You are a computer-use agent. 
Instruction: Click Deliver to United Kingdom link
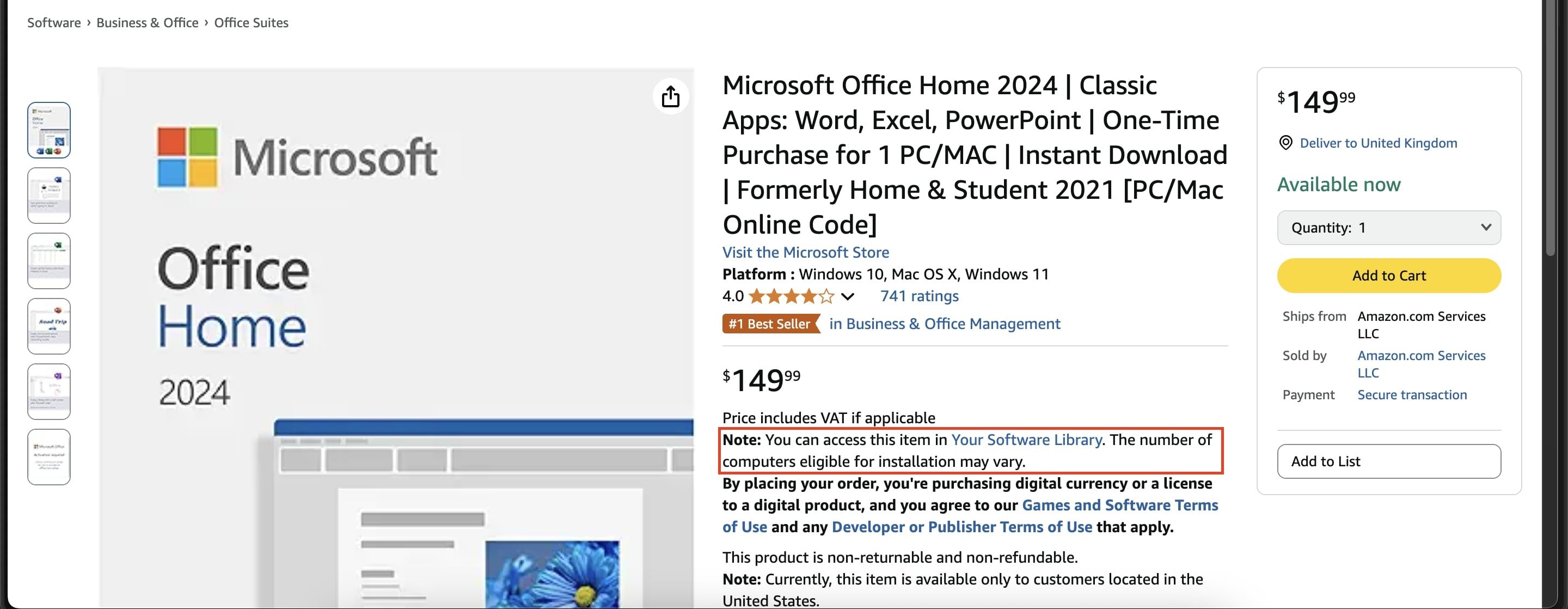[x=1378, y=143]
